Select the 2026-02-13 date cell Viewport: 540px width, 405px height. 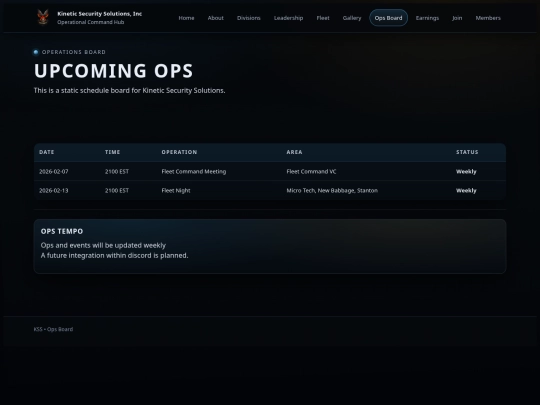pos(54,190)
